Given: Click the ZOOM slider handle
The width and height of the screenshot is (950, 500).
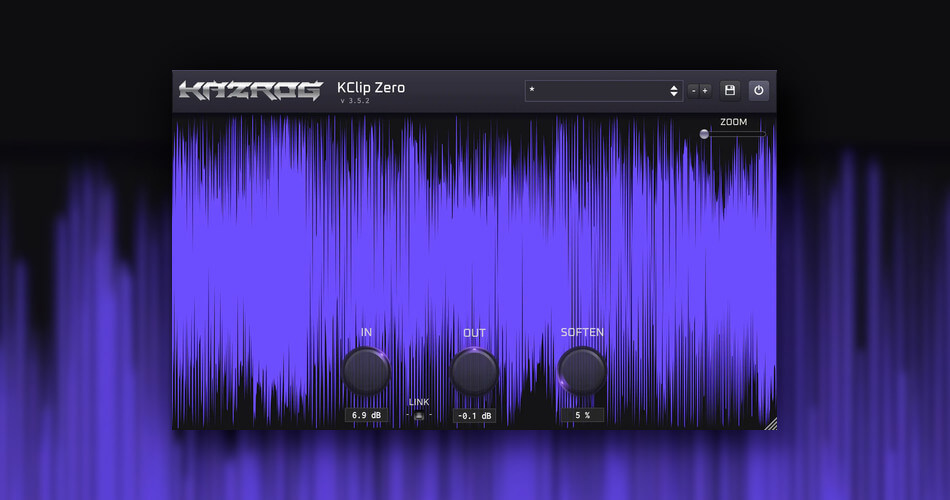Looking at the screenshot, I should coord(704,134).
